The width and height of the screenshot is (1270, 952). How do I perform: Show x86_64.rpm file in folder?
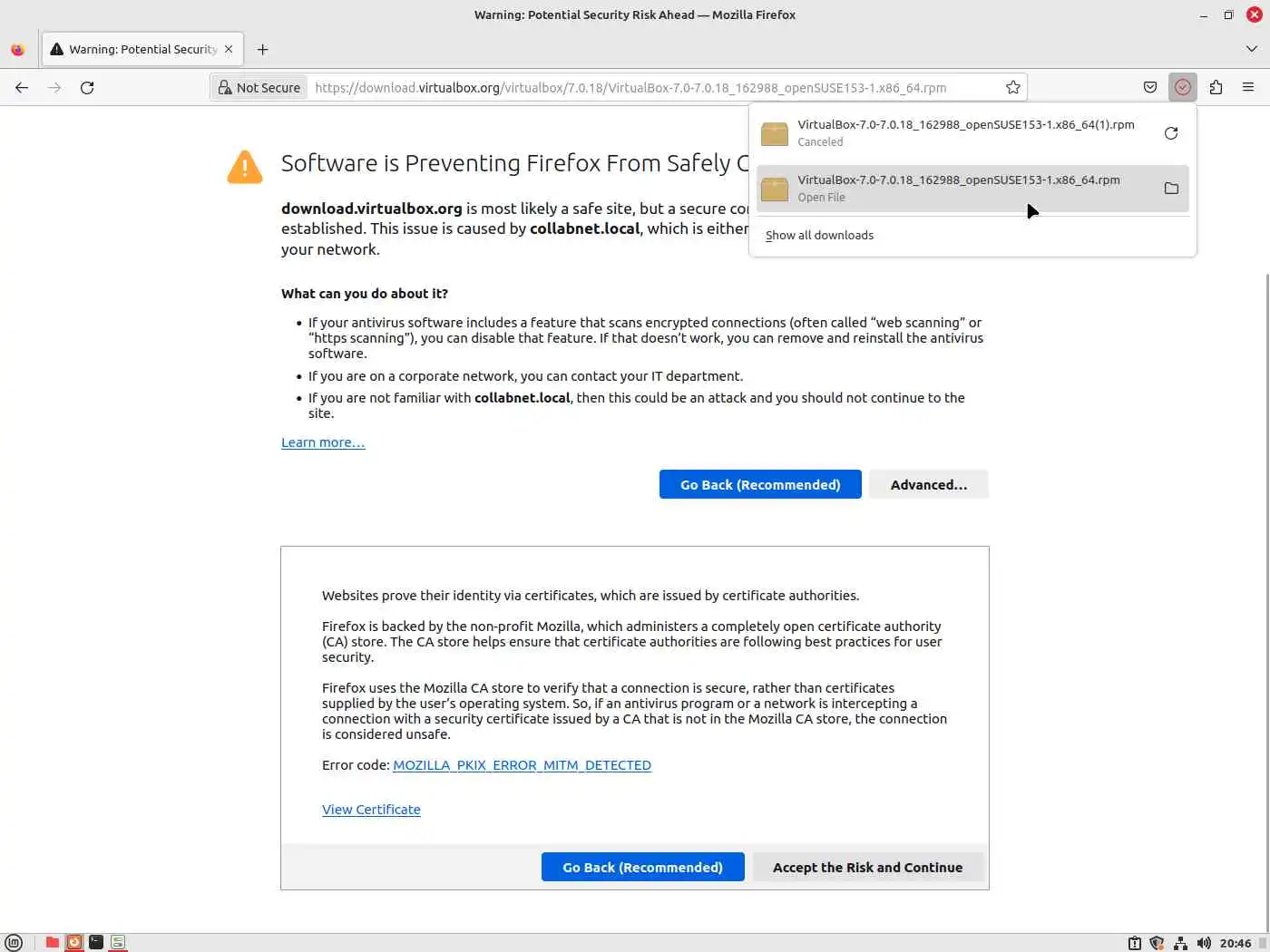click(x=1171, y=189)
